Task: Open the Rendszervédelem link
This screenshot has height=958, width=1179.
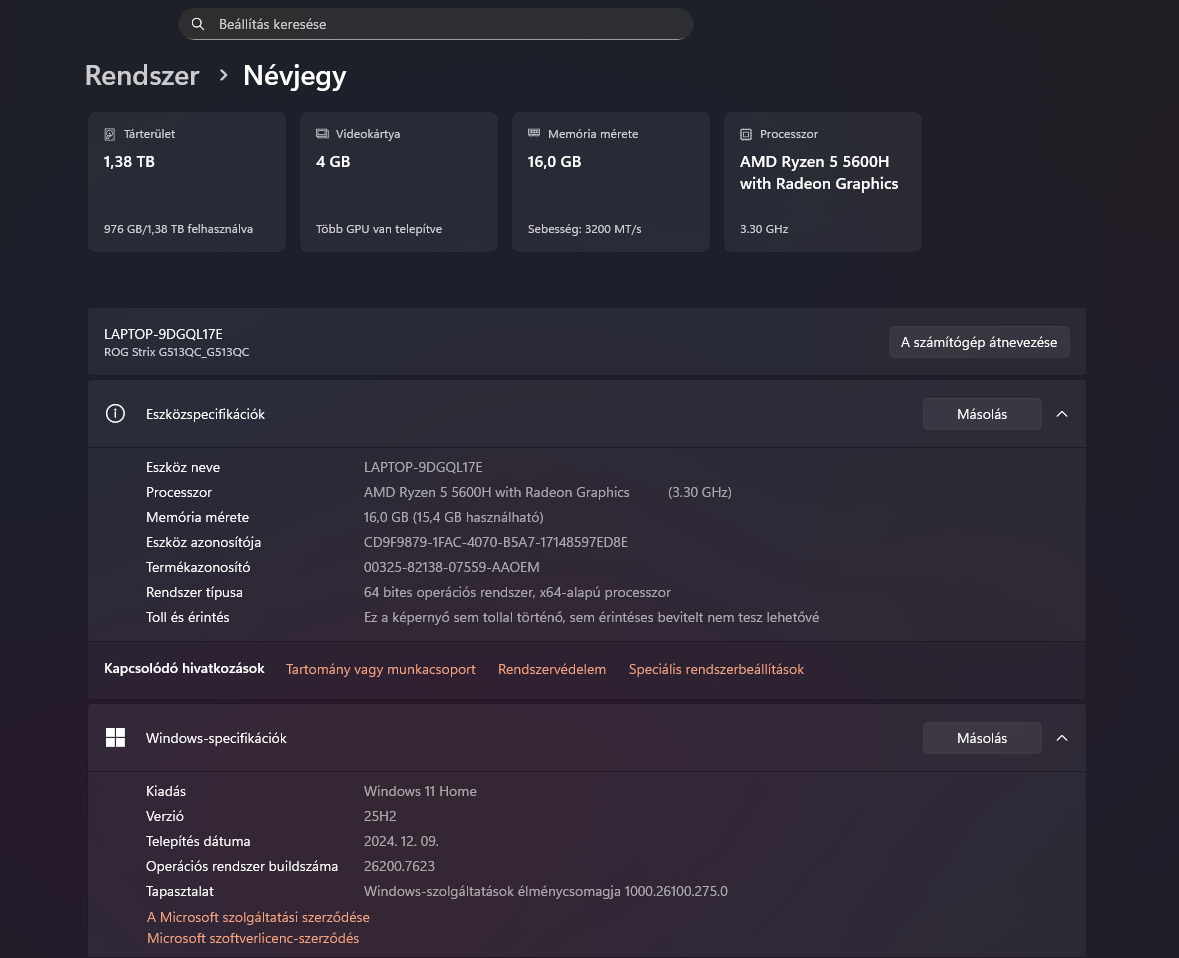Action: [552, 669]
